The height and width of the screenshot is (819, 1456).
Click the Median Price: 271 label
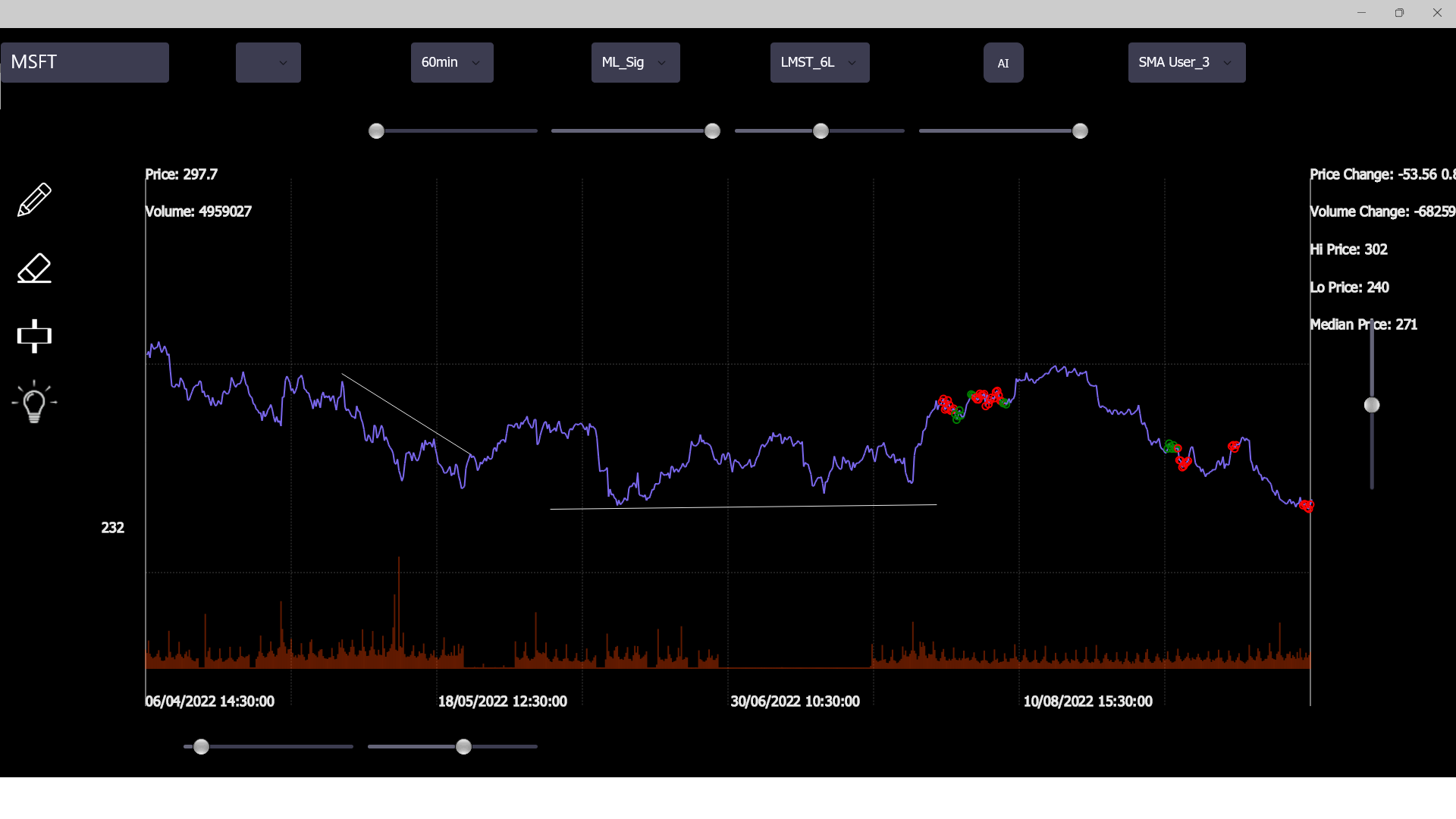click(1363, 325)
